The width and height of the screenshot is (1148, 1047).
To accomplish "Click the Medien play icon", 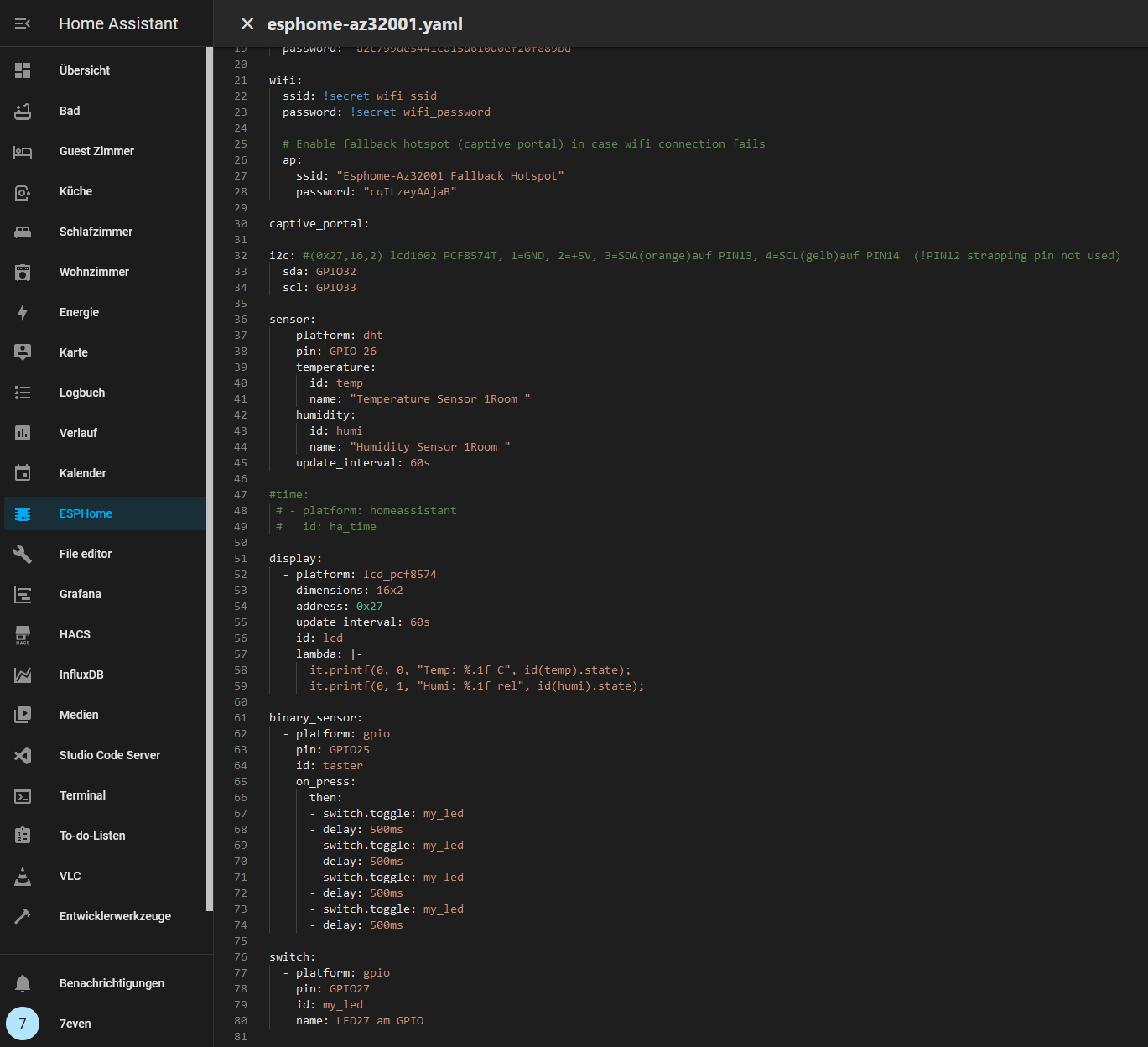I will [x=23, y=715].
